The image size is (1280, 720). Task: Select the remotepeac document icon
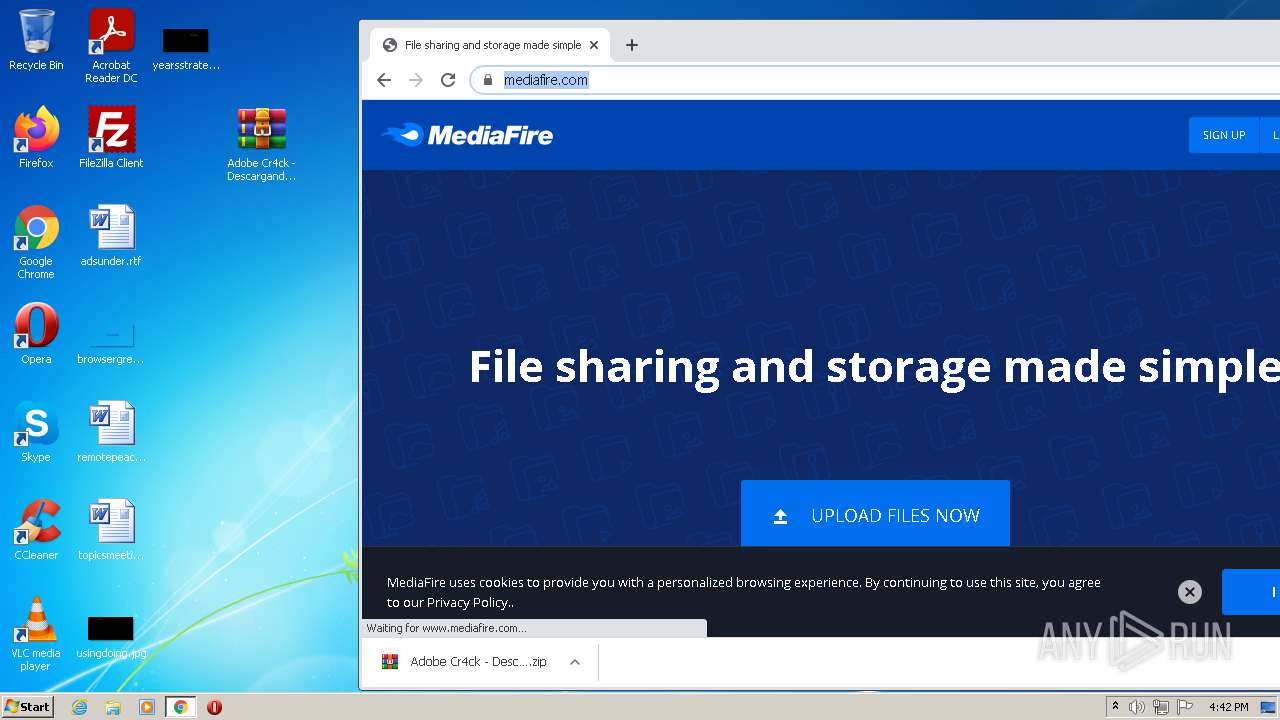pos(111,432)
